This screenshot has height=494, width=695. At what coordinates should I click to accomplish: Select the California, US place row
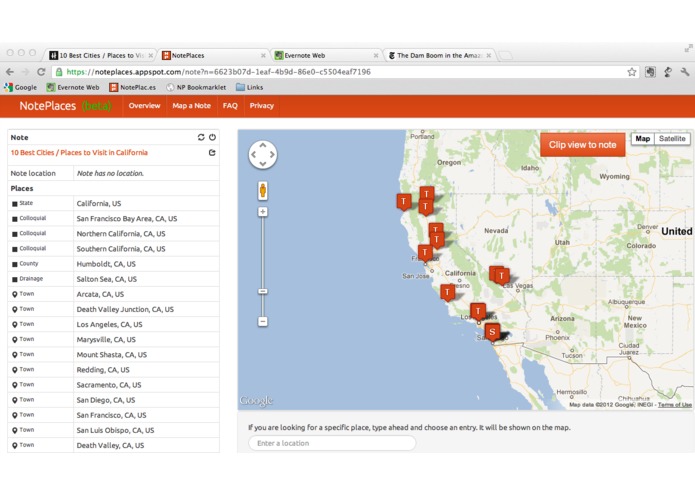click(113, 203)
